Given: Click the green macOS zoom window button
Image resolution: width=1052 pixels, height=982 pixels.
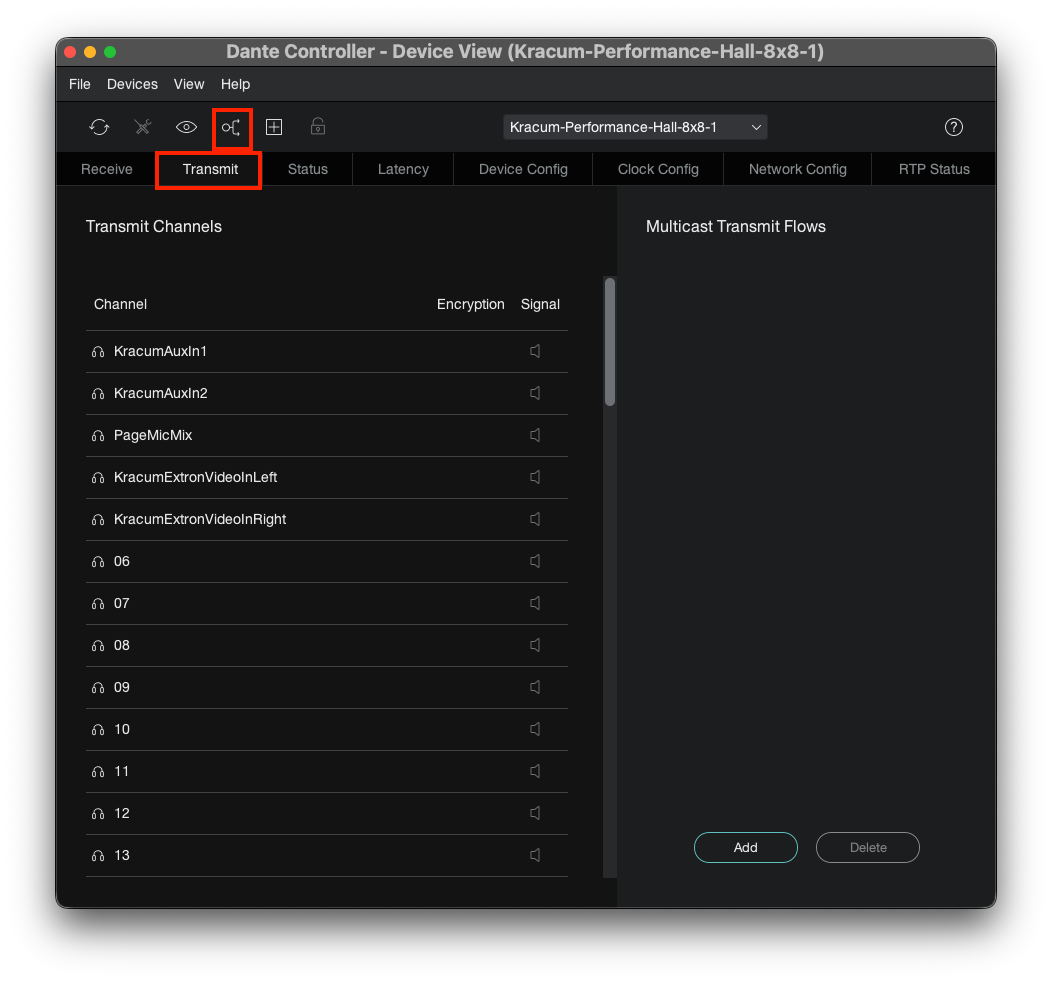Looking at the screenshot, I should (110, 52).
